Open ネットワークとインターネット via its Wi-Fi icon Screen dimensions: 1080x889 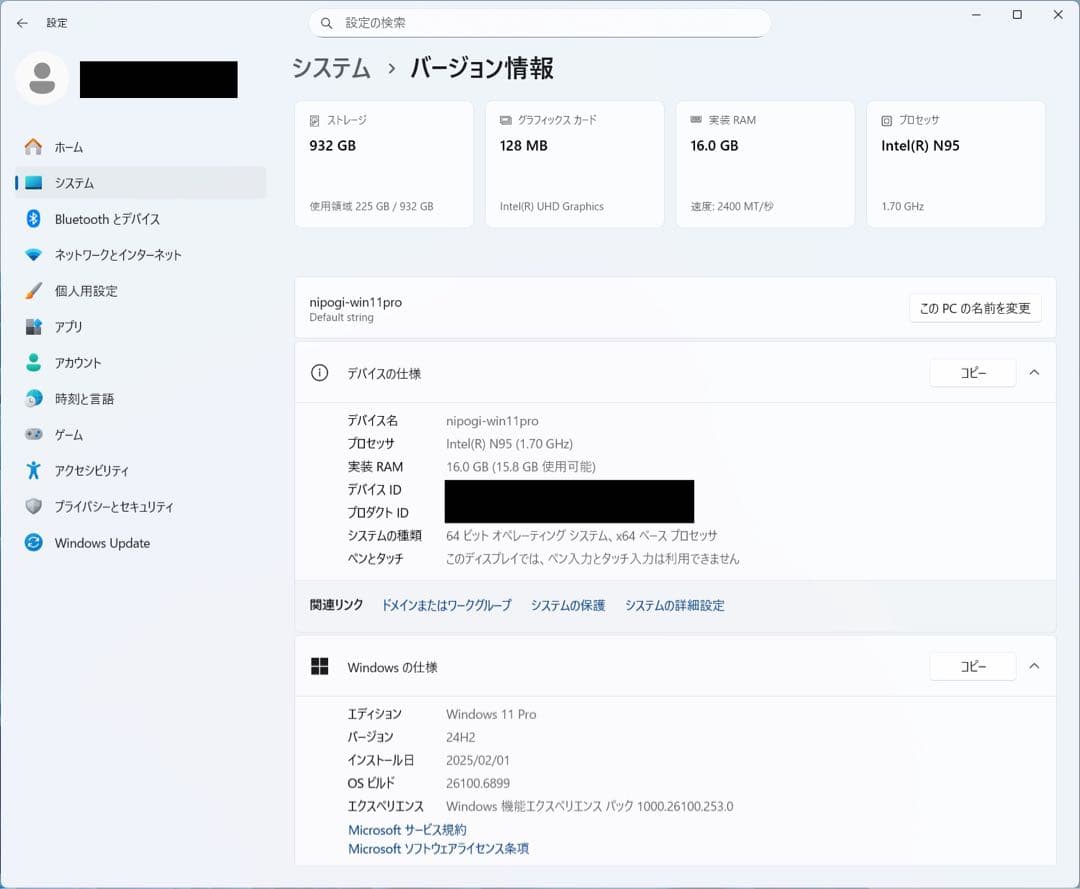(x=33, y=255)
